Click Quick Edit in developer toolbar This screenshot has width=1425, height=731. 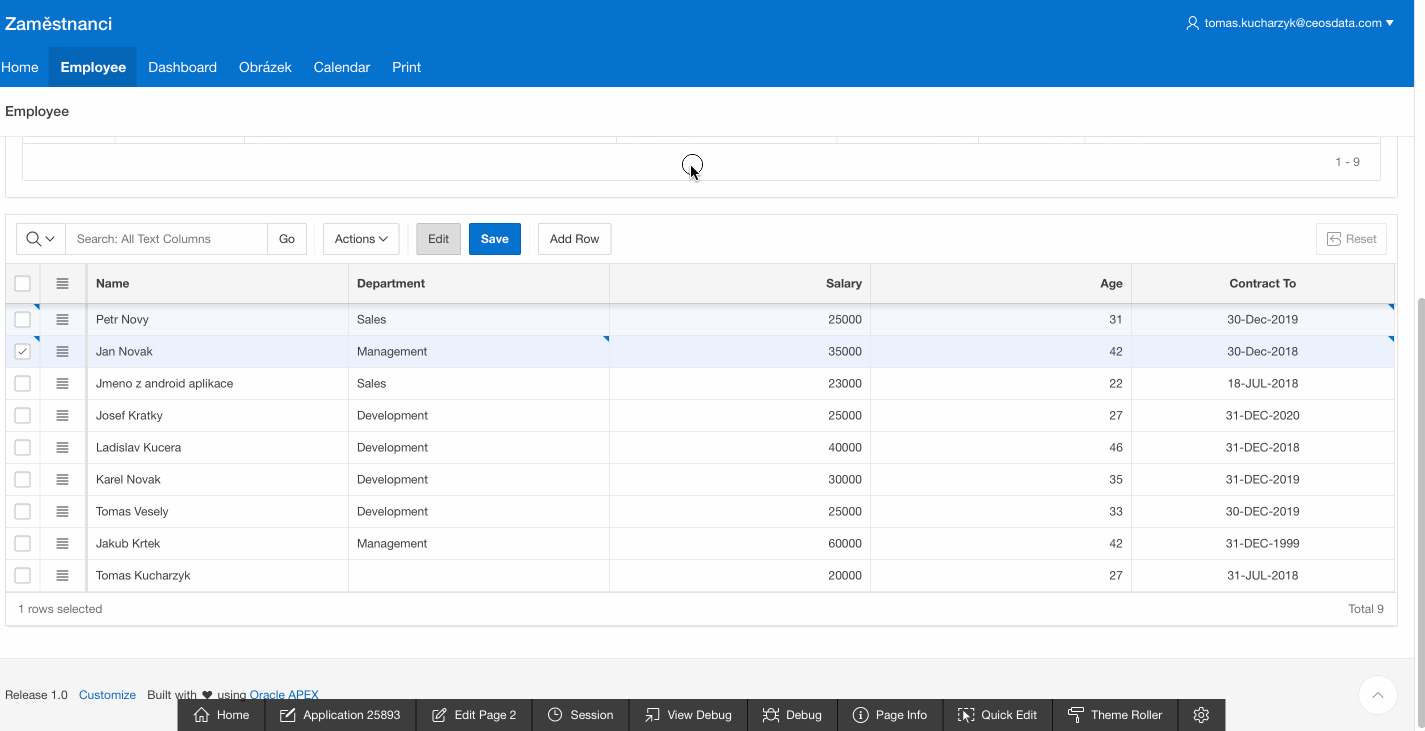(997, 715)
